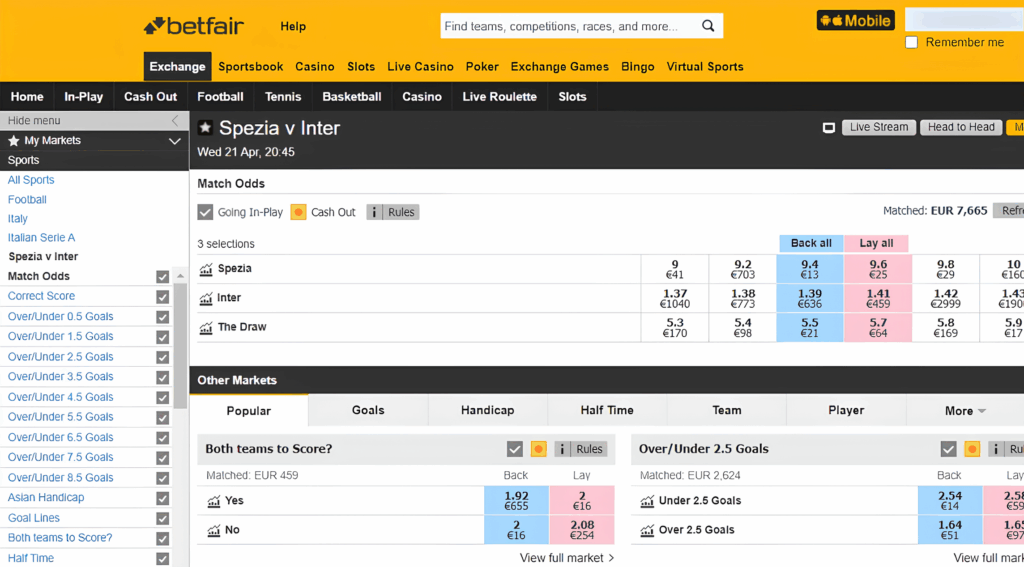Tick the Remember me checkbox
The width and height of the screenshot is (1024, 567).
(911, 43)
